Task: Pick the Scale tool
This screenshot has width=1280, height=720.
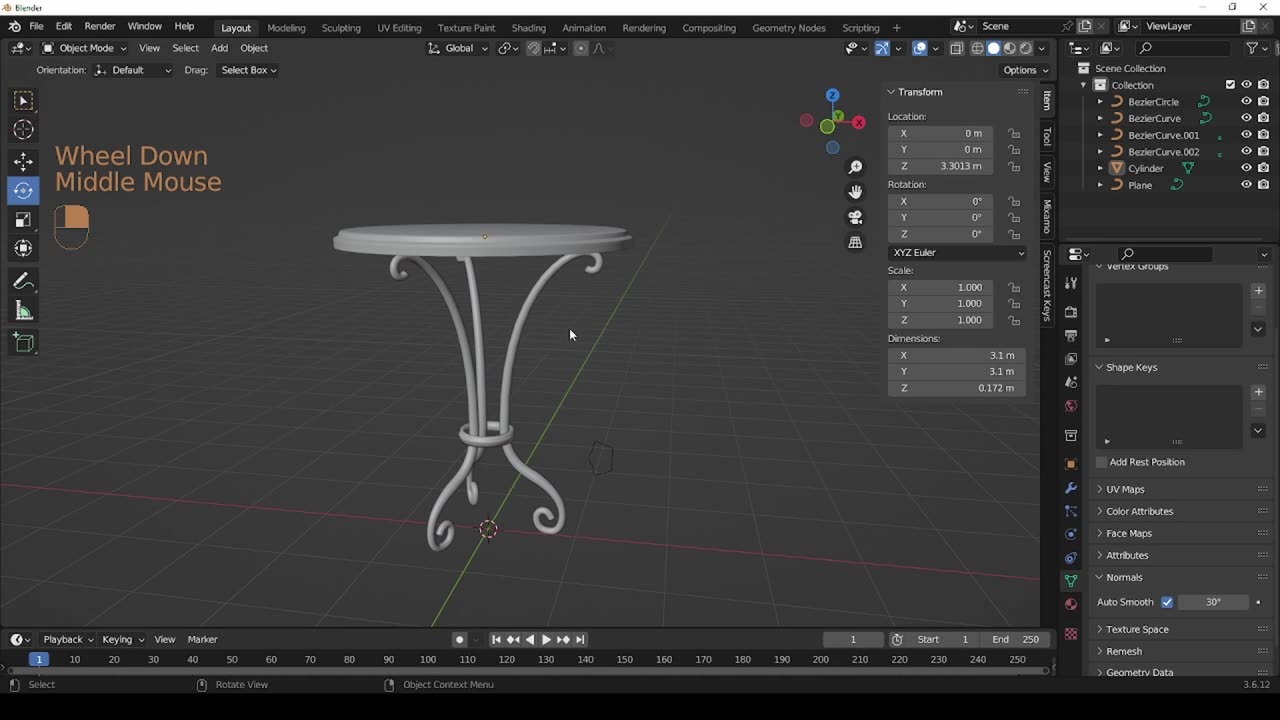Action: point(23,219)
